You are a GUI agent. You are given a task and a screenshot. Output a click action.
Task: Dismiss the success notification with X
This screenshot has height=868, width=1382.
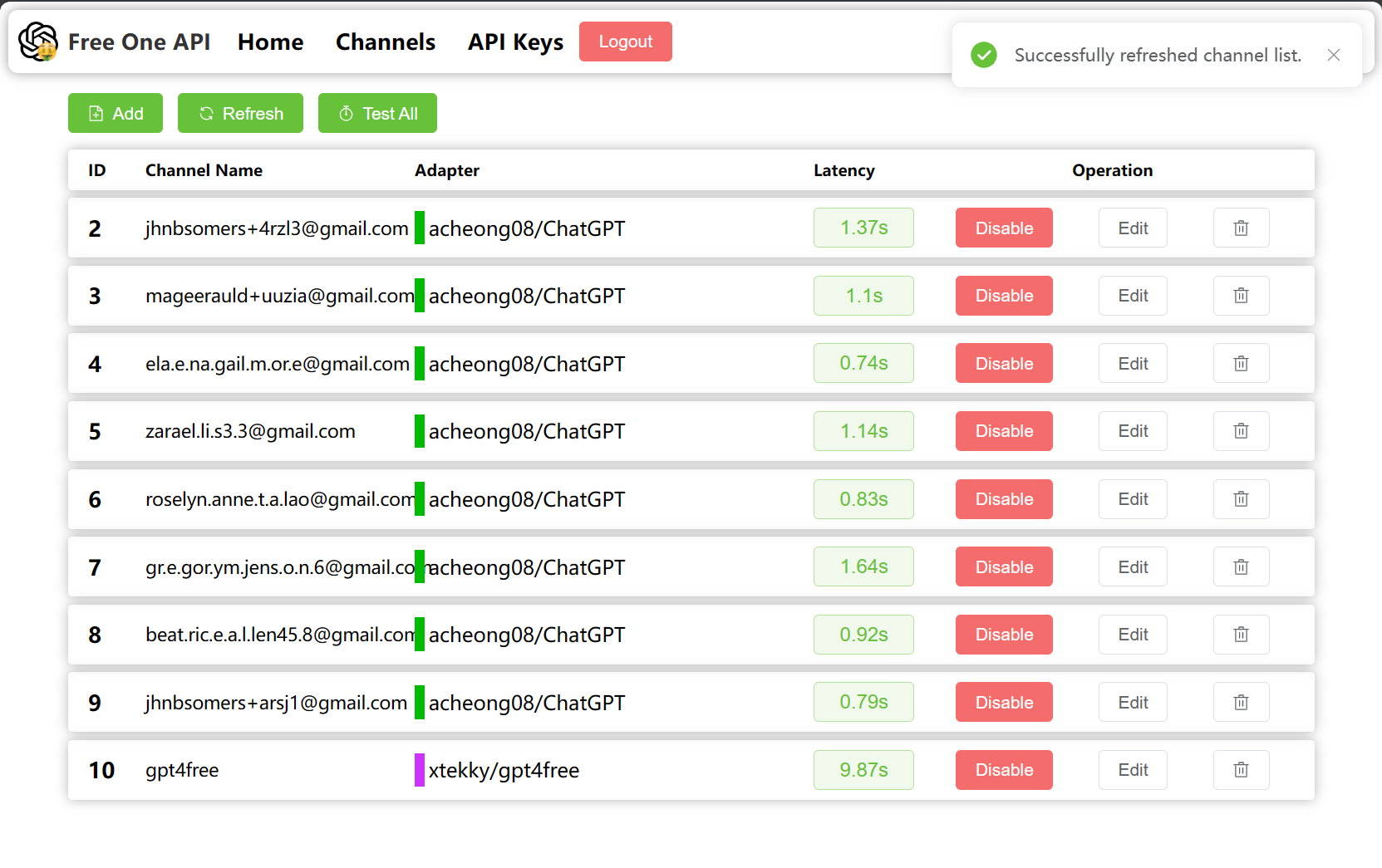coord(1334,55)
